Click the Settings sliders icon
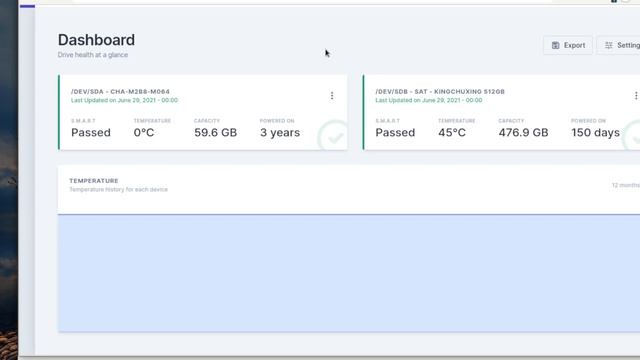 (609, 45)
